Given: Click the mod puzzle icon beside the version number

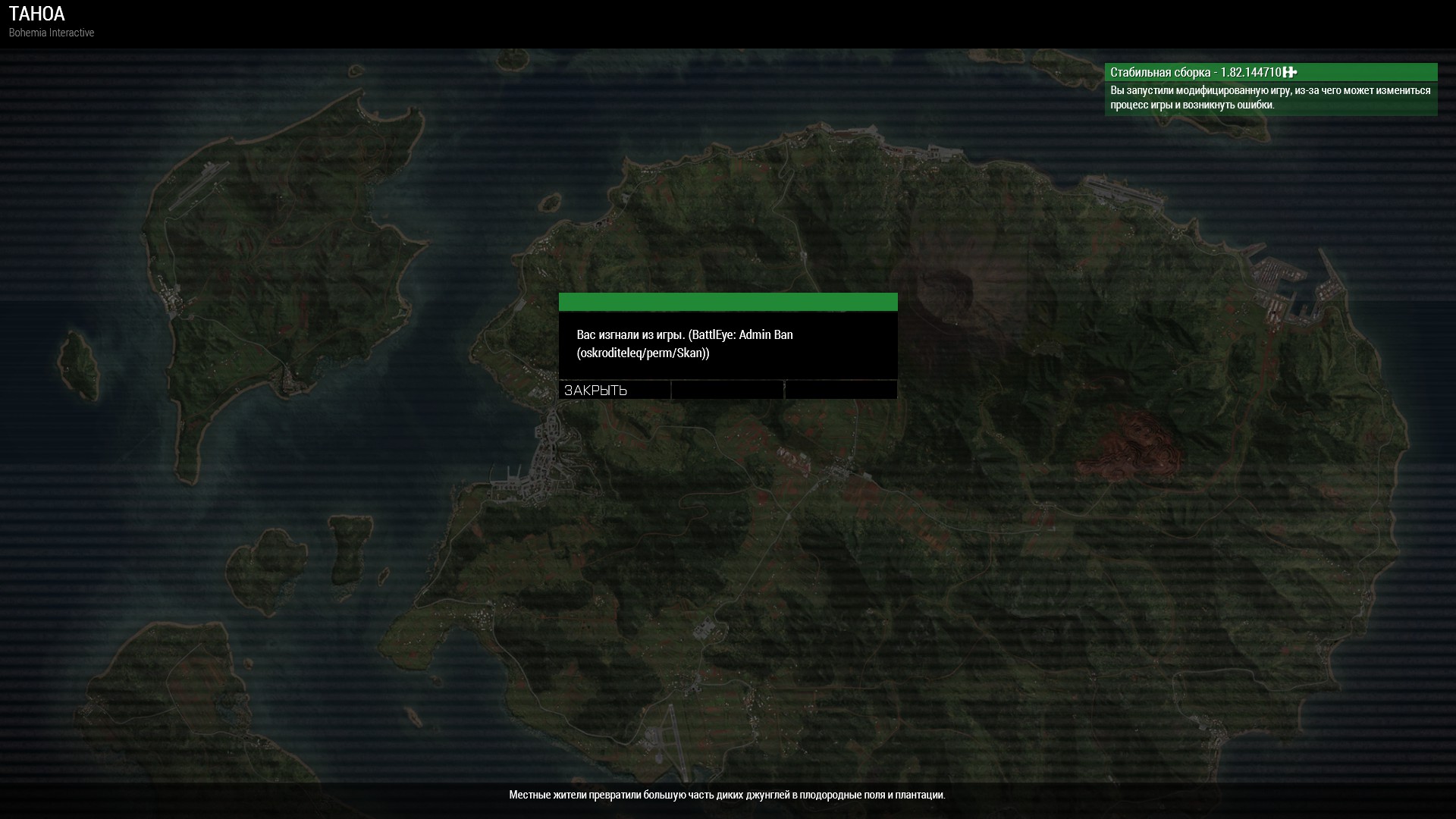Looking at the screenshot, I should point(1290,72).
